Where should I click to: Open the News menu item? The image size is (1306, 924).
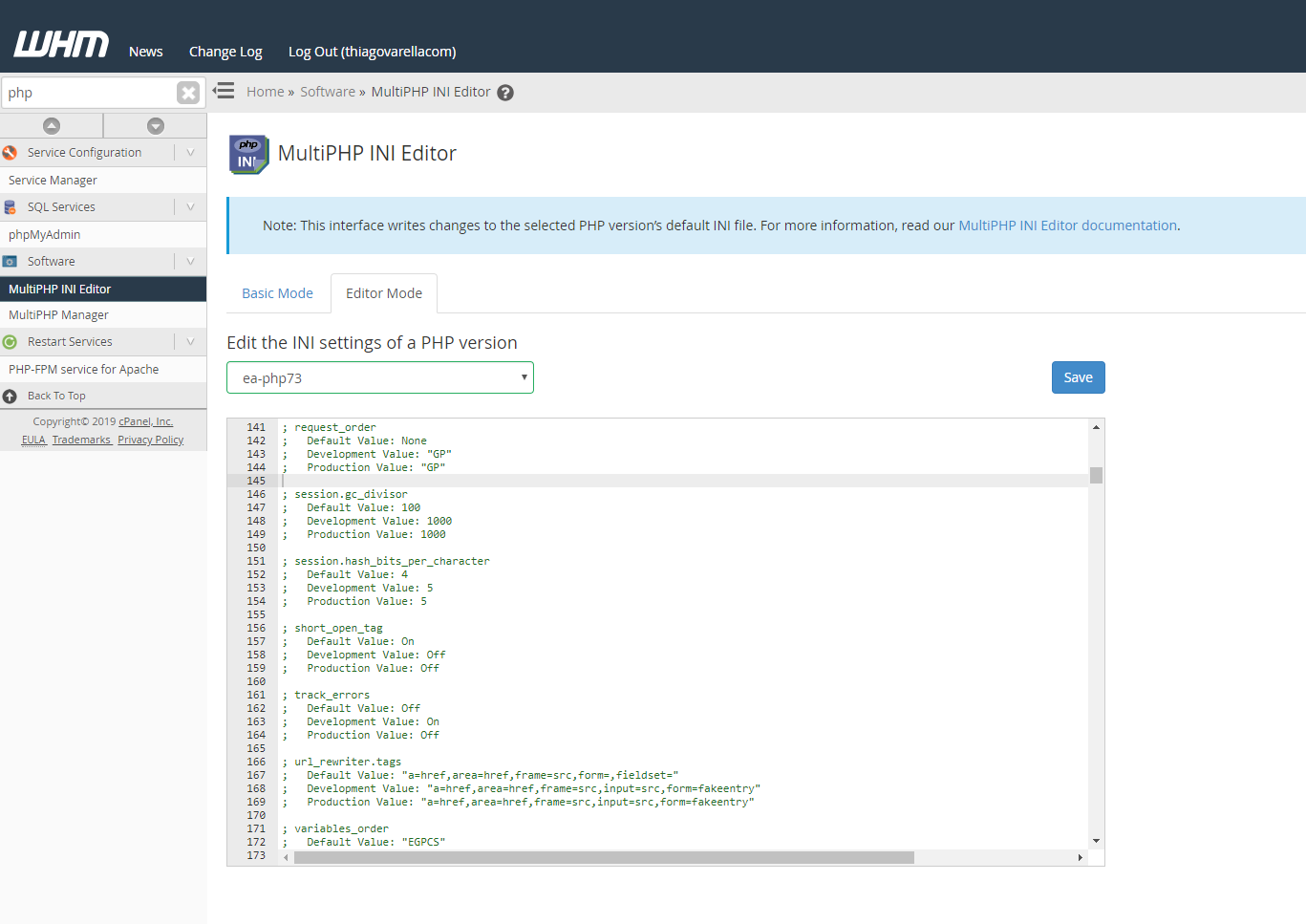pyautogui.click(x=146, y=52)
